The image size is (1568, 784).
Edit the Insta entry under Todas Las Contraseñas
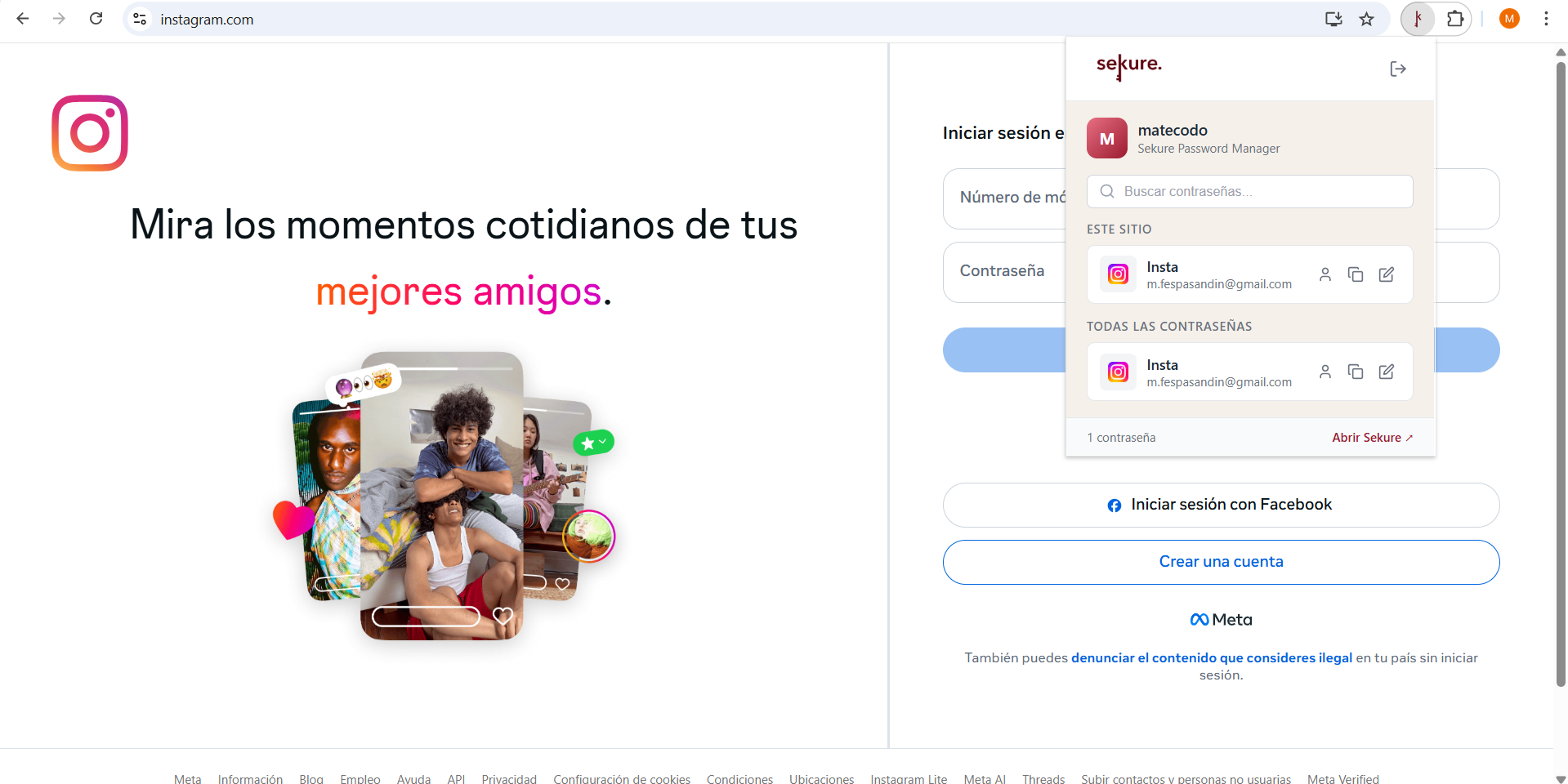point(1387,372)
